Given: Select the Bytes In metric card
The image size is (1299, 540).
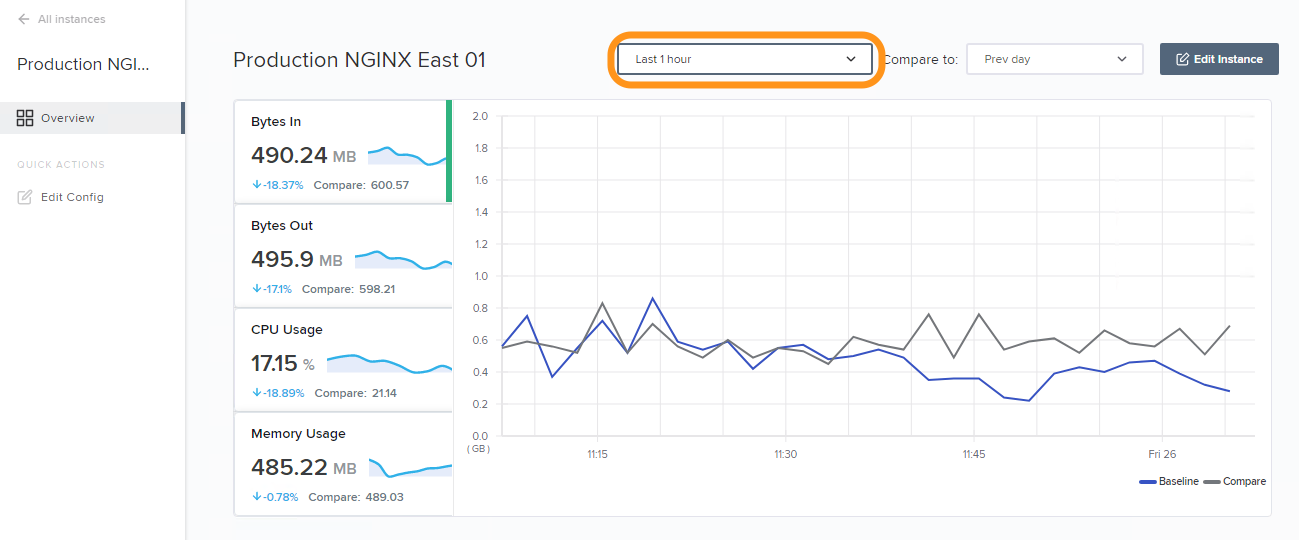Looking at the screenshot, I should 343,152.
